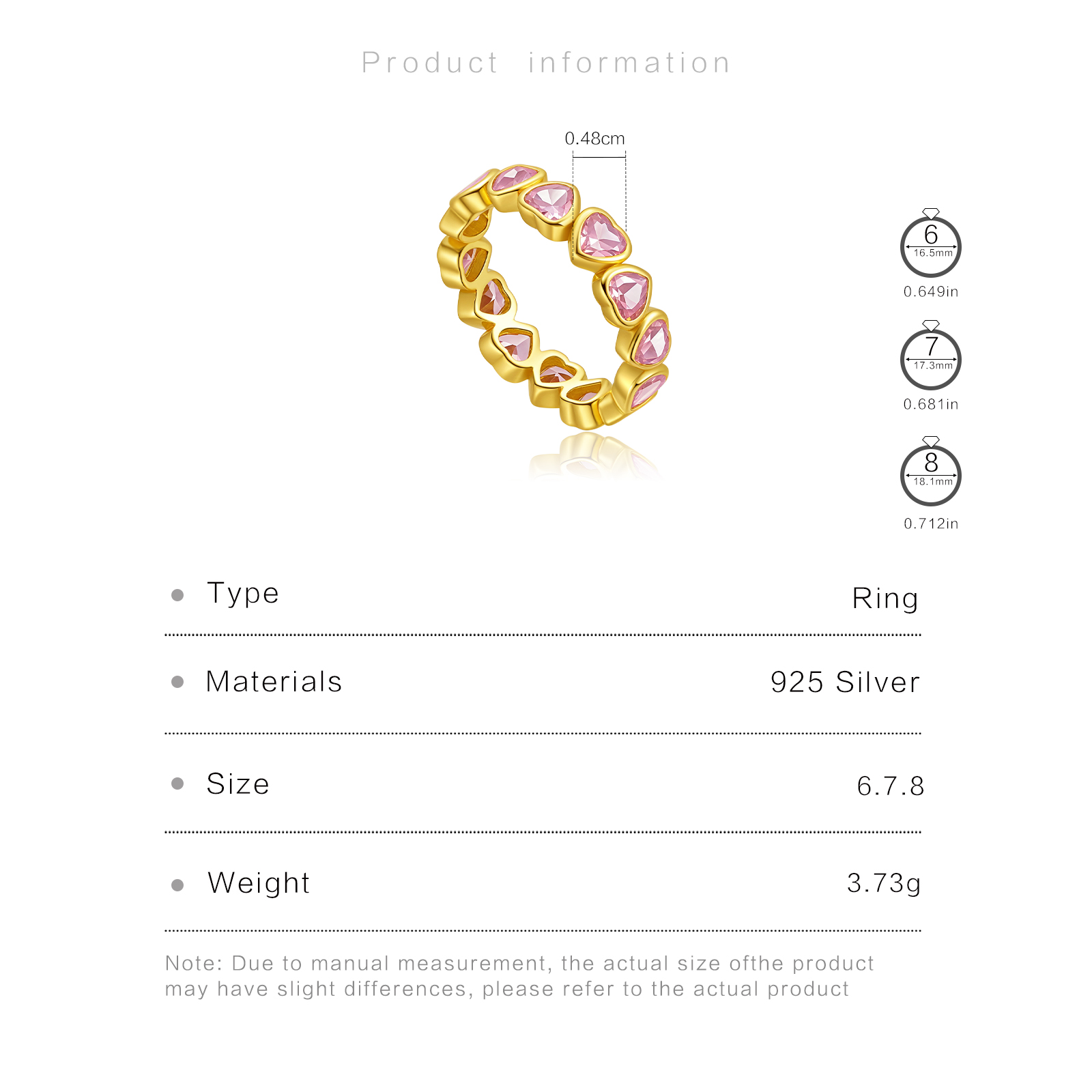1092x1092 pixels.
Task: Click the bullet beside Materials
Action: point(177,682)
